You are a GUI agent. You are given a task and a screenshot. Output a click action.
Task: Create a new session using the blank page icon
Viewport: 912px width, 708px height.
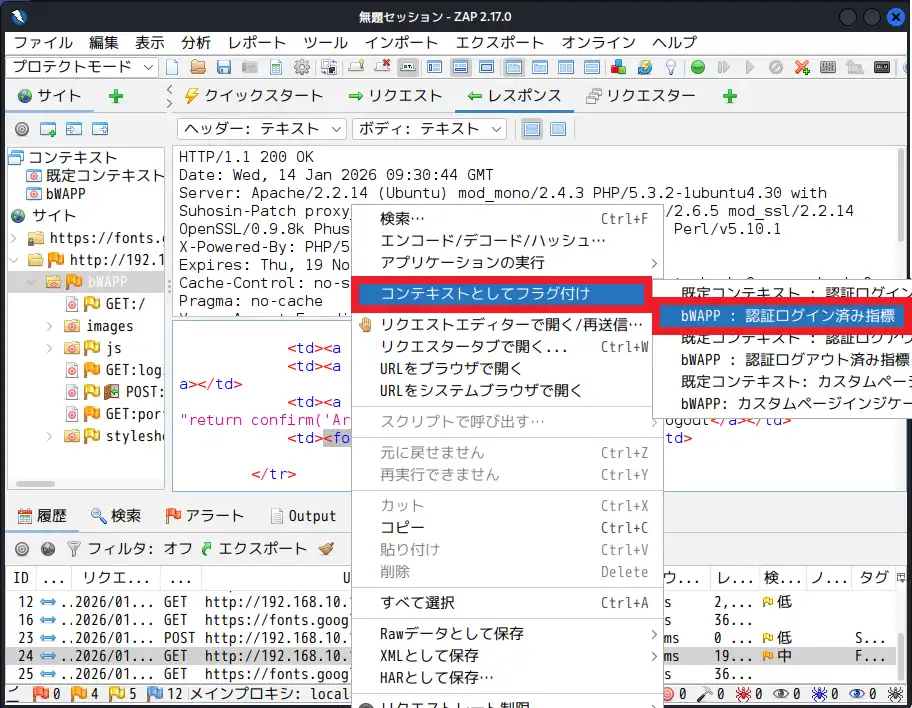coord(171,67)
